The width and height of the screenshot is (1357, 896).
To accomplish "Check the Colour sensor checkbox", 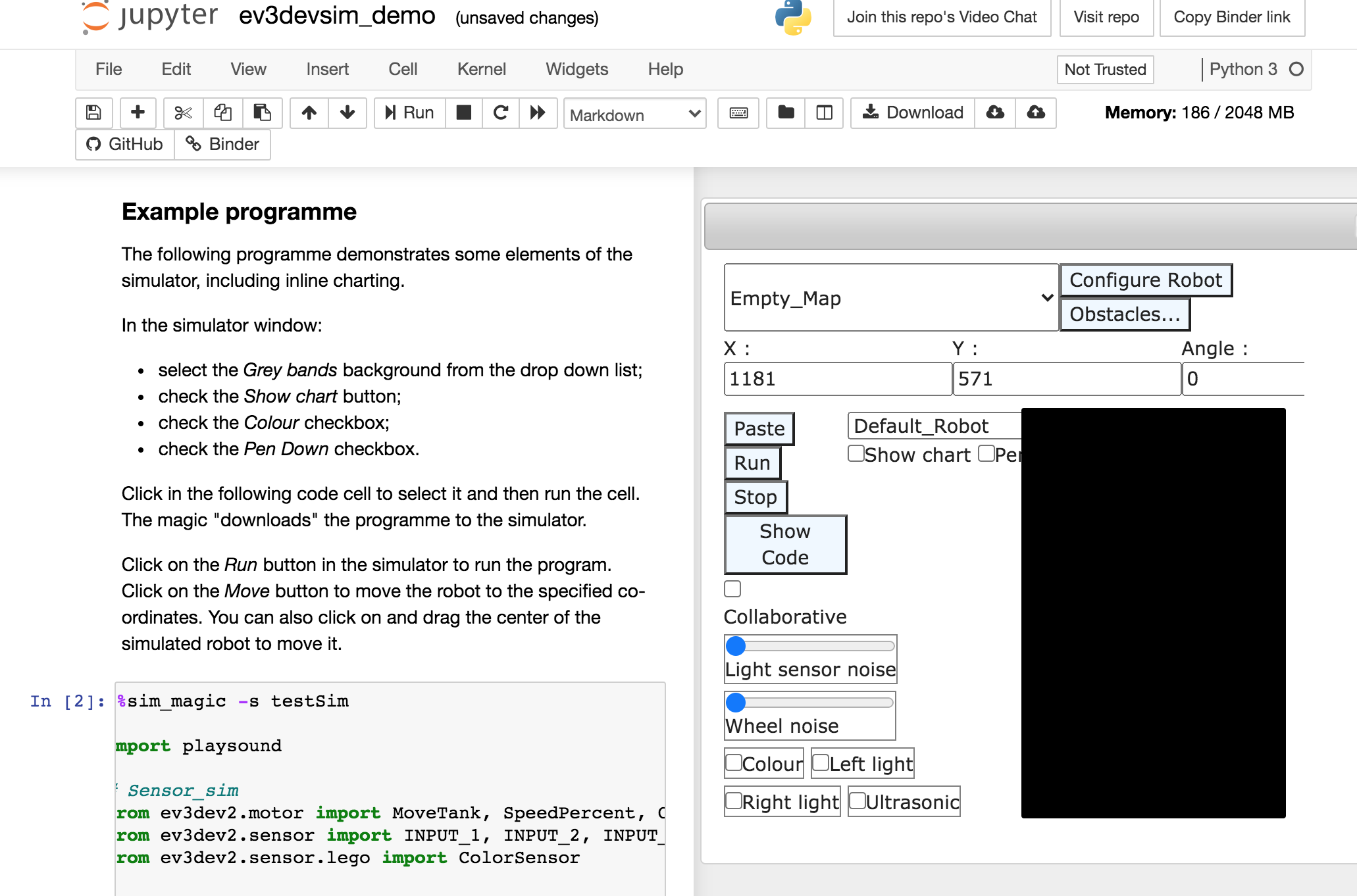I will coord(734,763).
